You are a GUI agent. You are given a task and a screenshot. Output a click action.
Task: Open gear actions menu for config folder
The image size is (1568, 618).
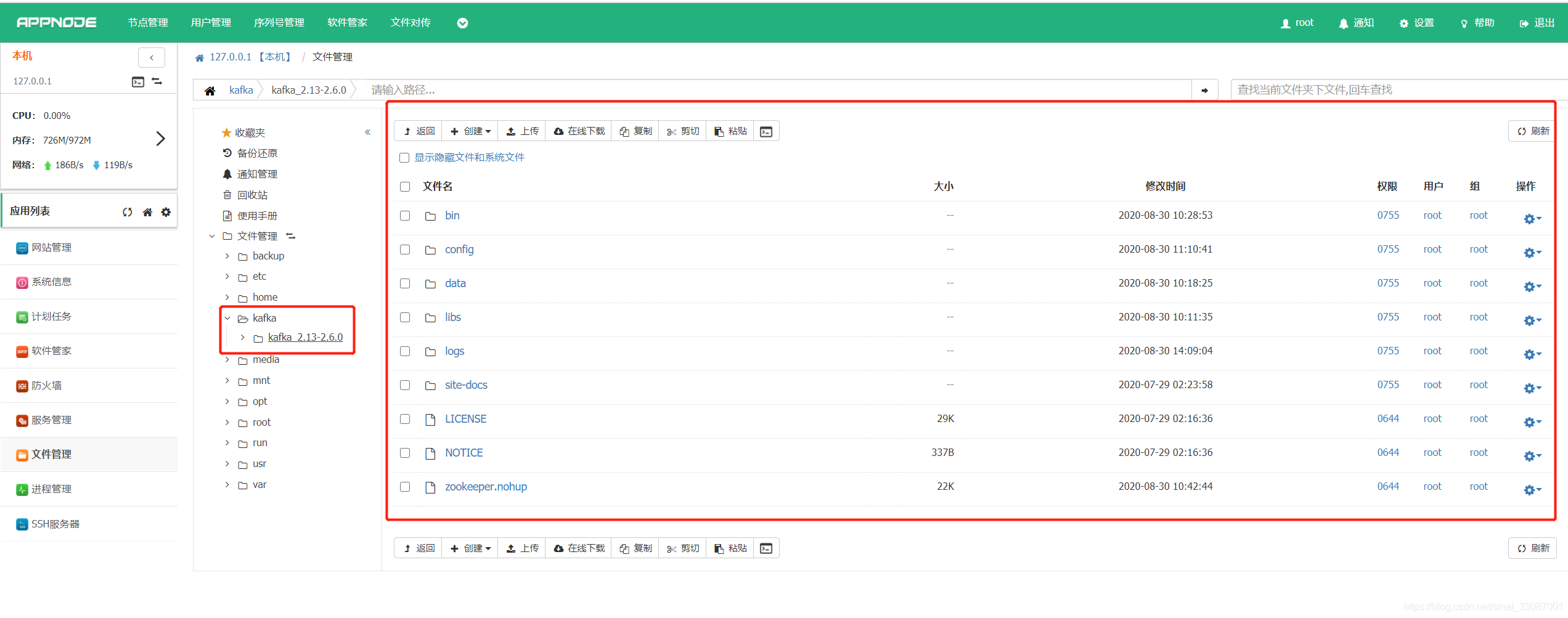click(x=1532, y=253)
